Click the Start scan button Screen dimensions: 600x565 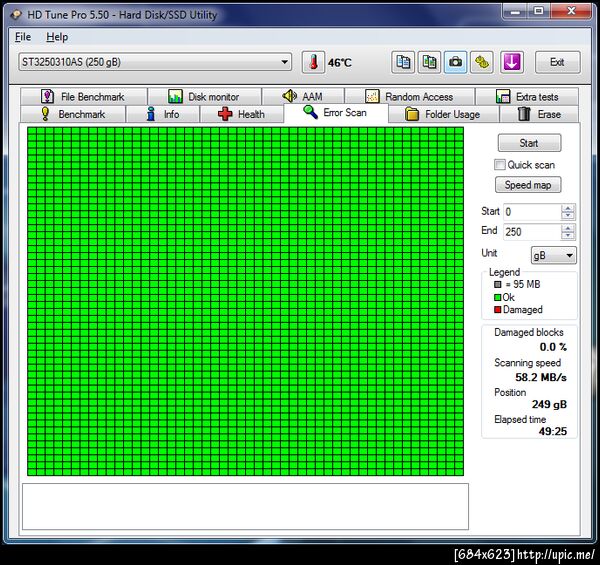pyautogui.click(x=529, y=143)
